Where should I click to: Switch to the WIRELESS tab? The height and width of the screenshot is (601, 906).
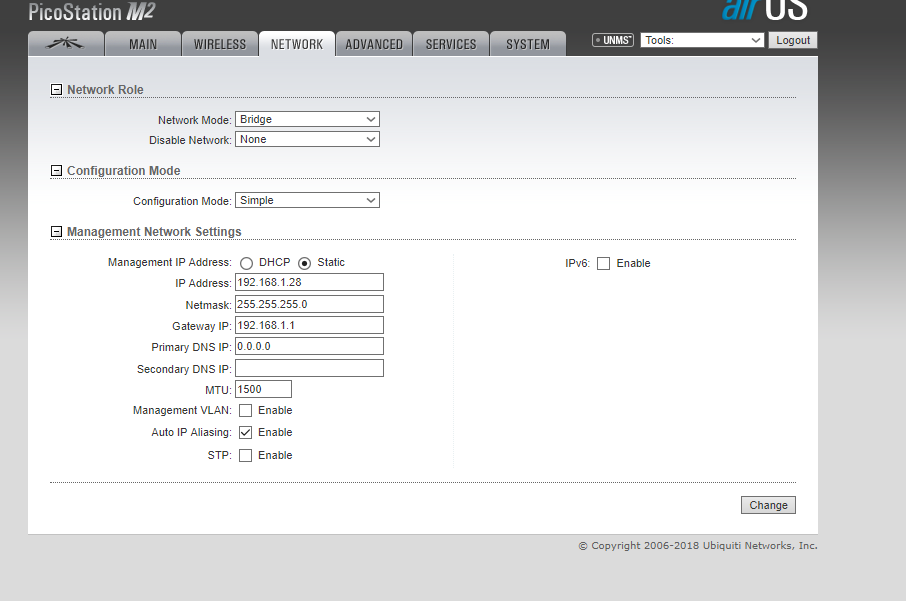220,44
